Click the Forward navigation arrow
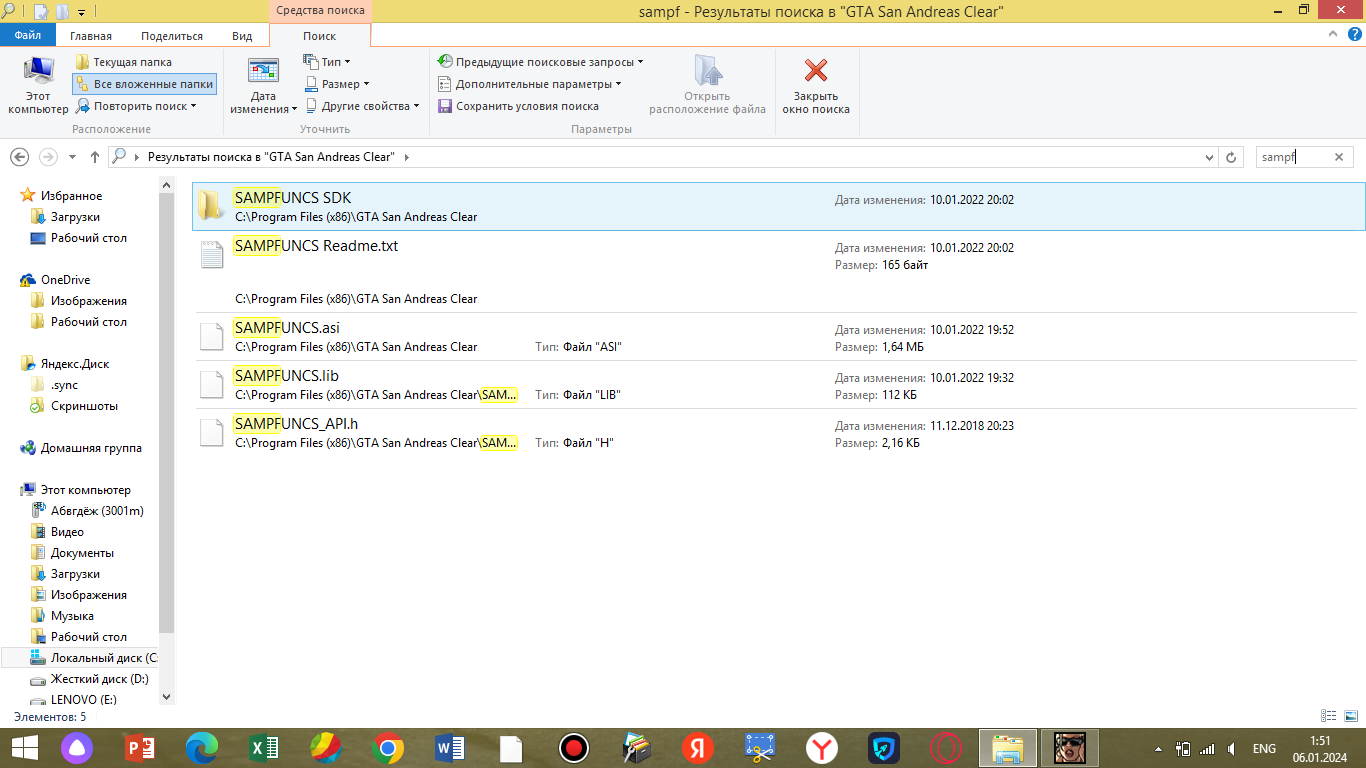Screen dimensions: 1366x768 pyautogui.click(x=48, y=157)
